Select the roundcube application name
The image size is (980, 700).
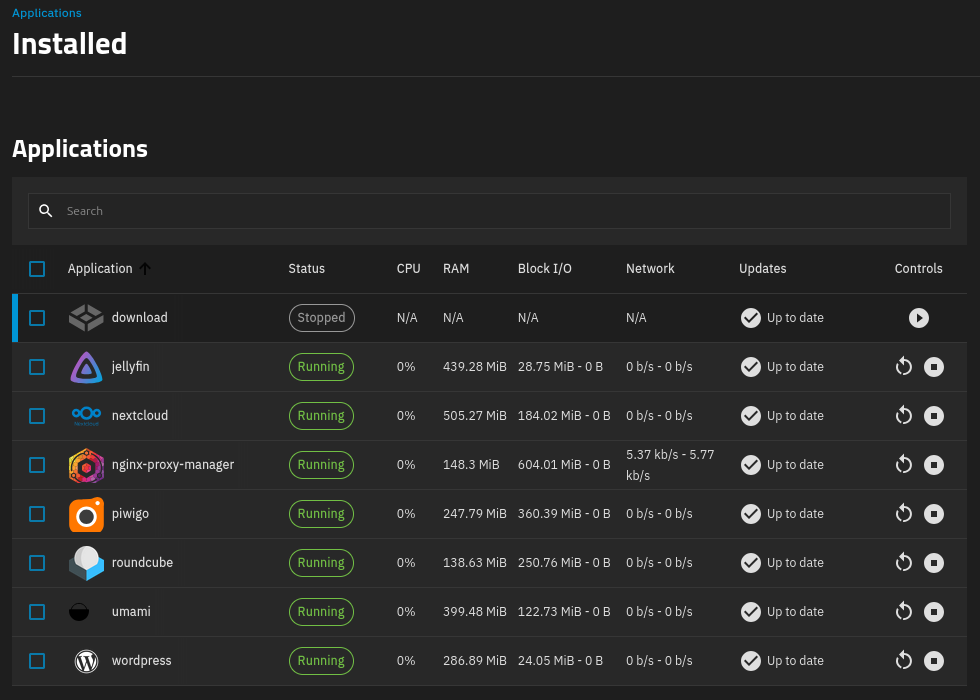coord(142,562)
